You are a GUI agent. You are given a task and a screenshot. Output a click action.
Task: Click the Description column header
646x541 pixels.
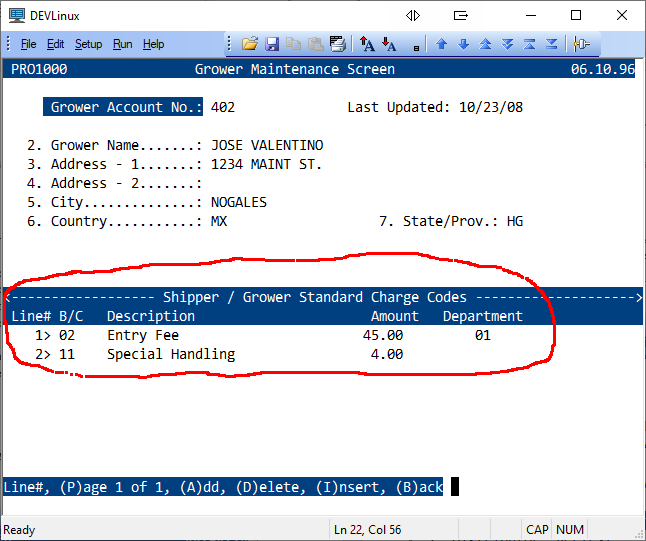point(151,316)
